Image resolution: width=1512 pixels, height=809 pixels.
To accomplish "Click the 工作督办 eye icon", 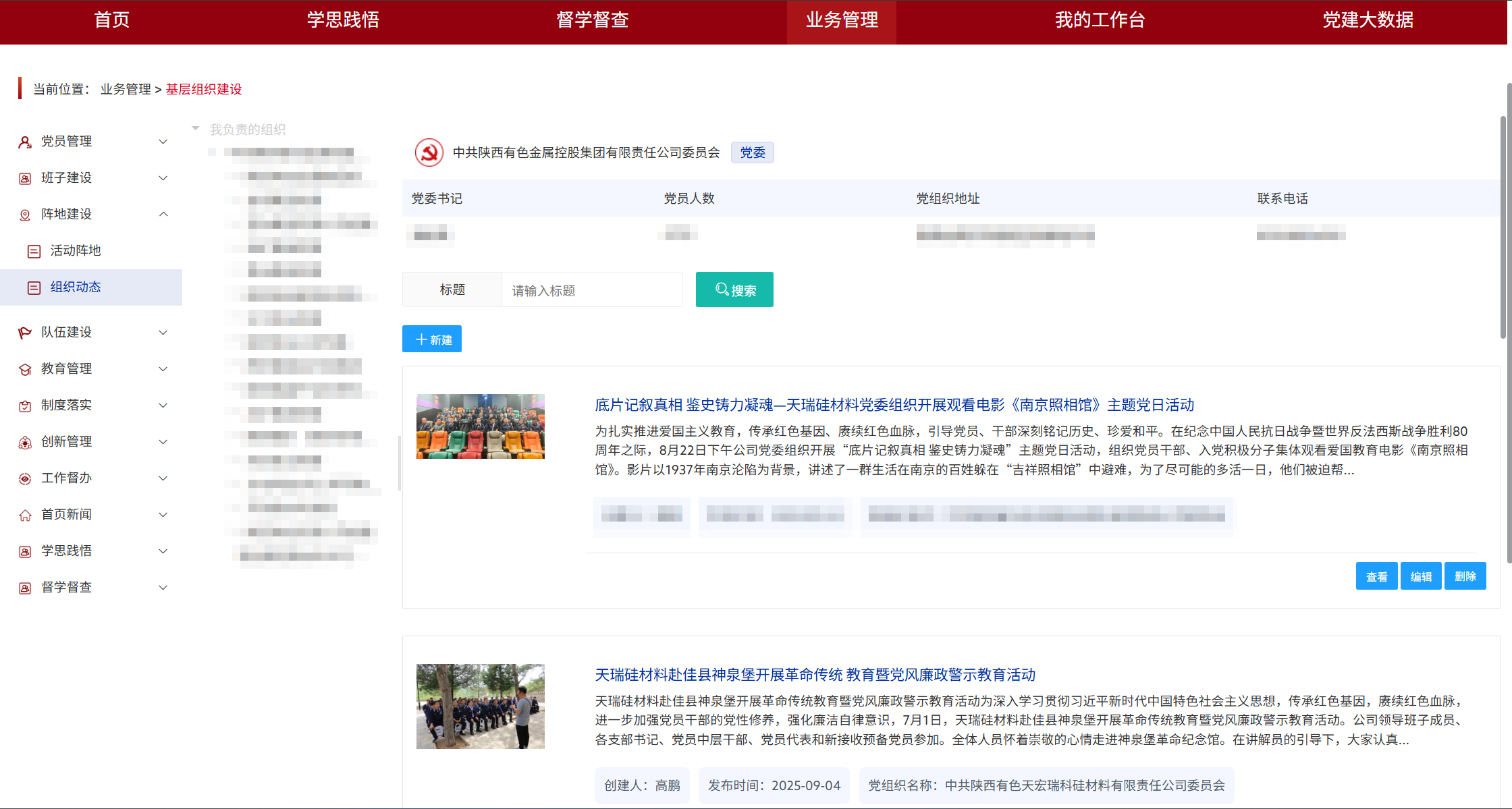I will (x=25, y=478).
